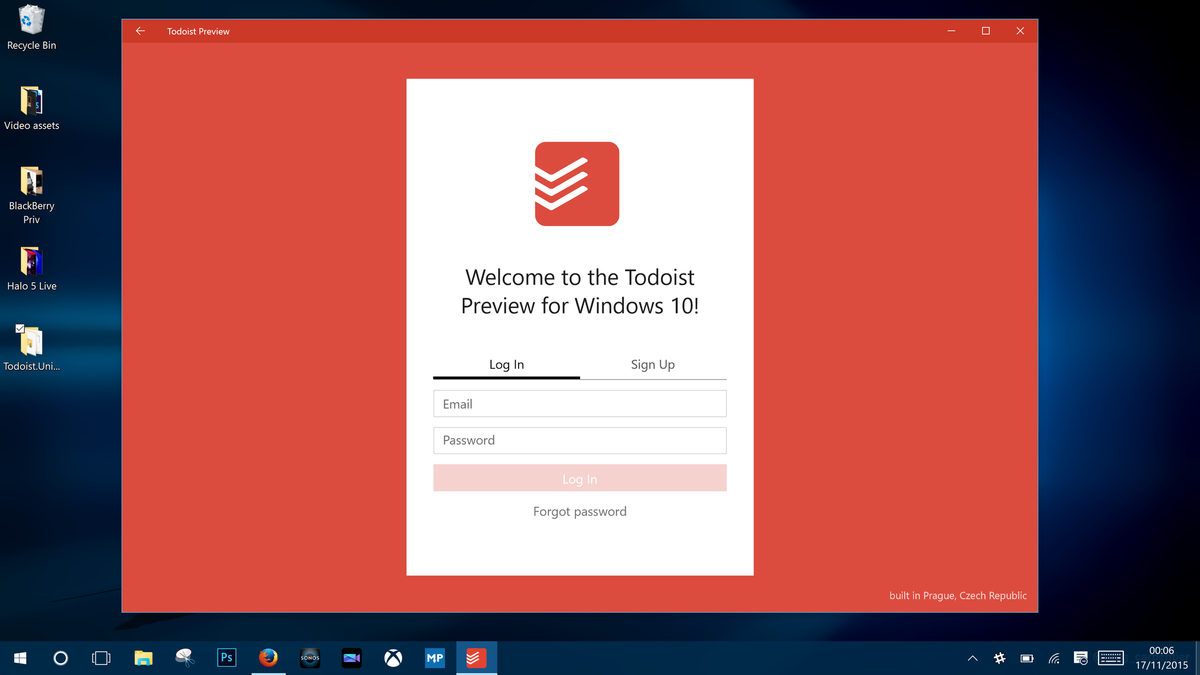Select the Halo 5 Live desktop folder

pos(32,268)
